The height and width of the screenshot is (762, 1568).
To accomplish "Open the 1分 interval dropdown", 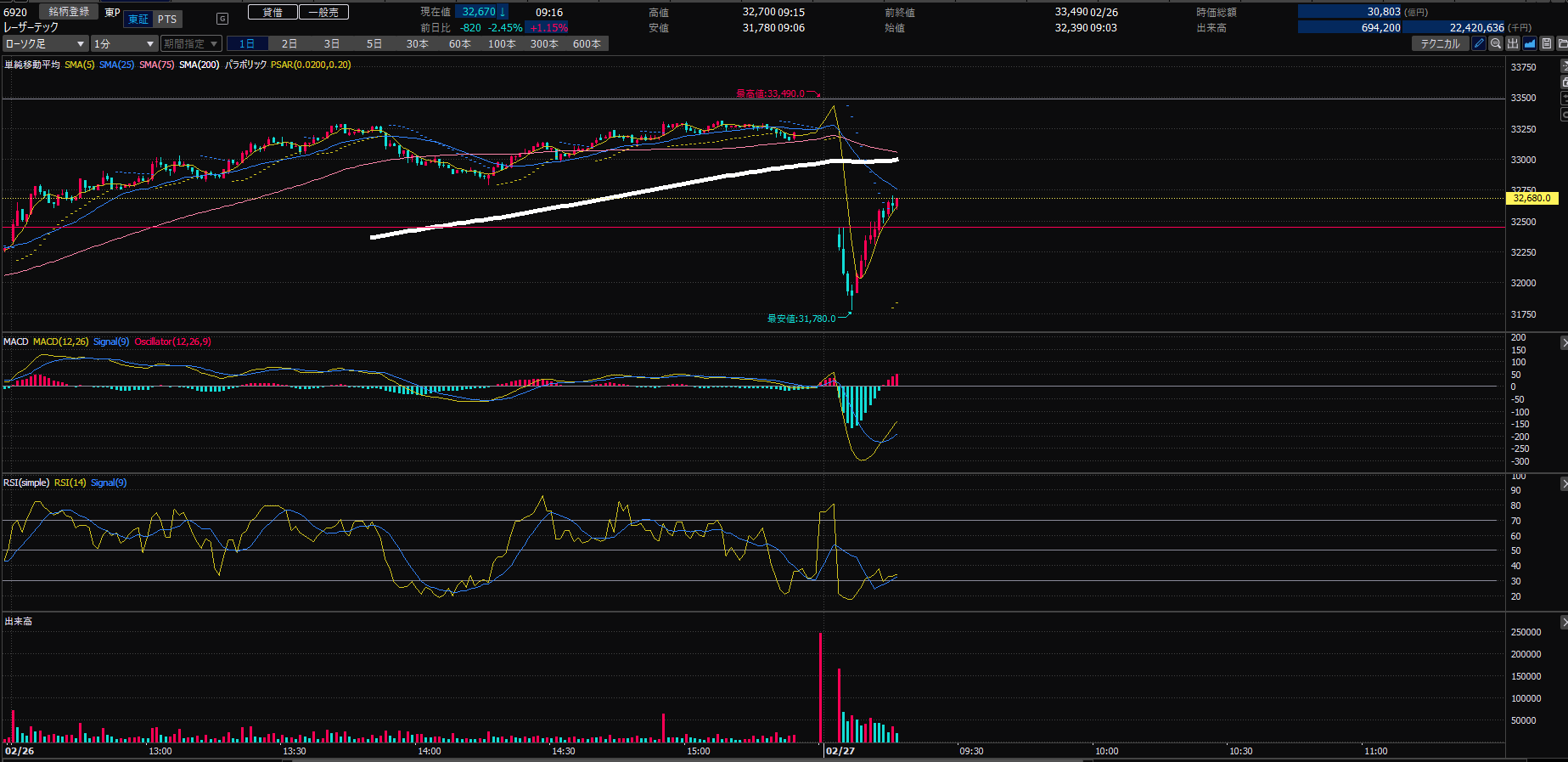I will point(124,43).
